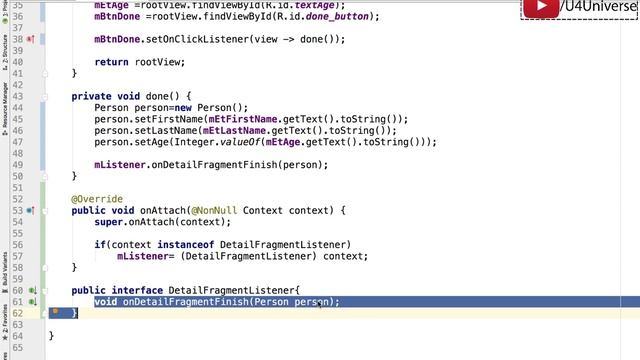
Task: Click 'instanceof' keyword on line 56
Action: tap(186, 245)
